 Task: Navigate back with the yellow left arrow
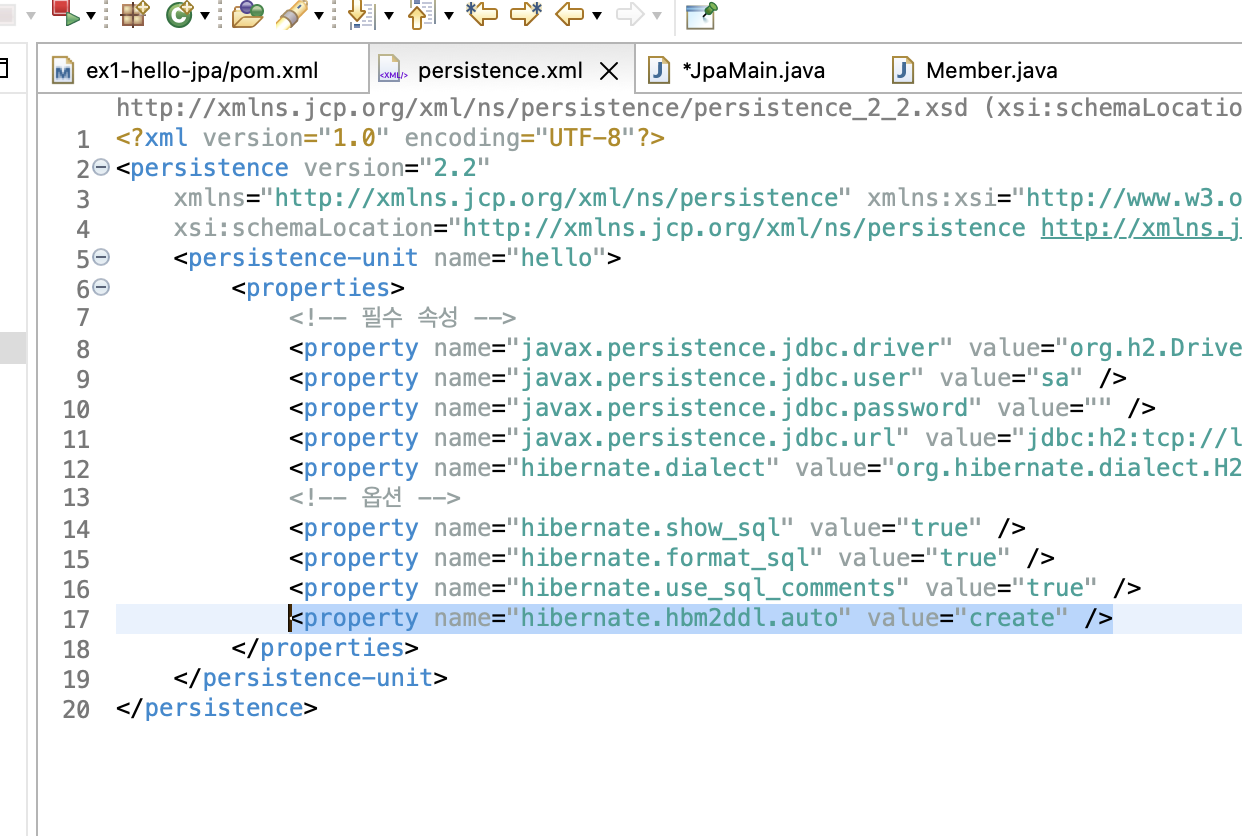point(570,14)
